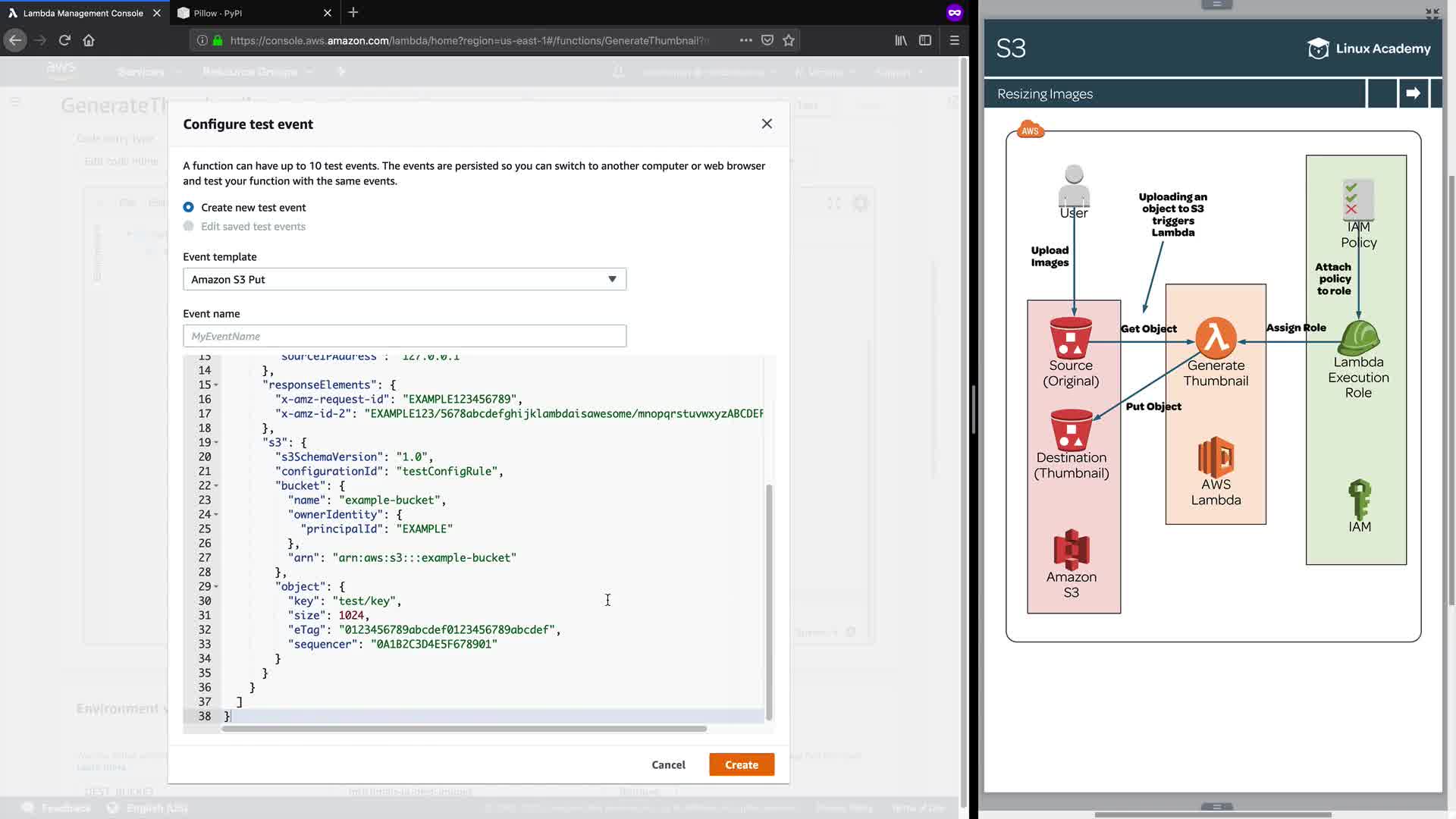This screenshot has height=819, width=1456.
Task: Select Edit saved test events option
Action: 189,226
